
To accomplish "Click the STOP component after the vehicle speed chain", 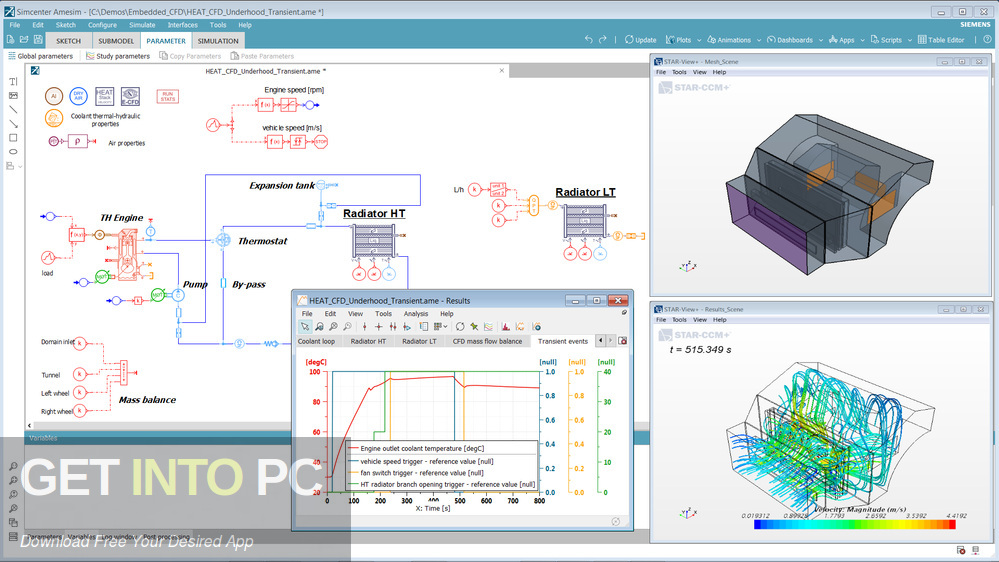I will [x=320, y=141].
